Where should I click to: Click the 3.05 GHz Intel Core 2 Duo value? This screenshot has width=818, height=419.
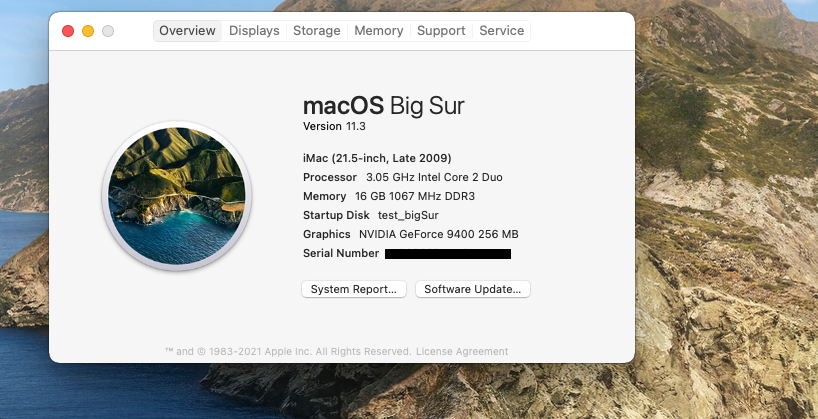[x=434, y=177]
